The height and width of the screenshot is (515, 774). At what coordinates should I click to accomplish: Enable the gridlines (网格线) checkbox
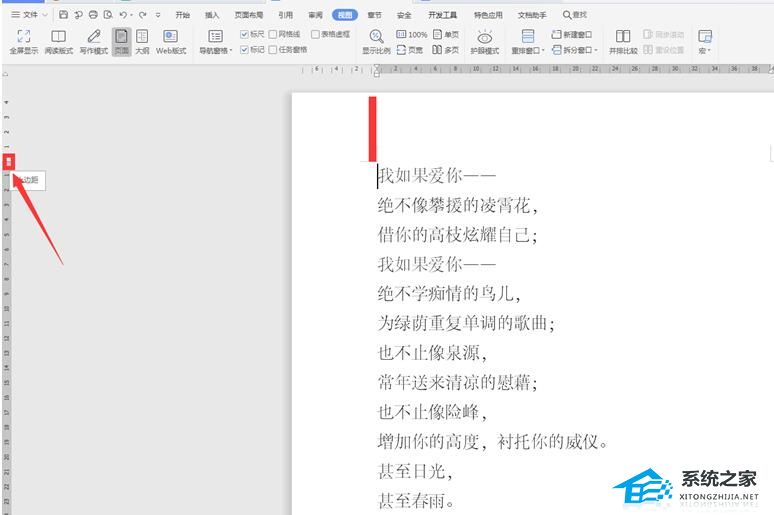pyautogui.click(x=274, y=34)
